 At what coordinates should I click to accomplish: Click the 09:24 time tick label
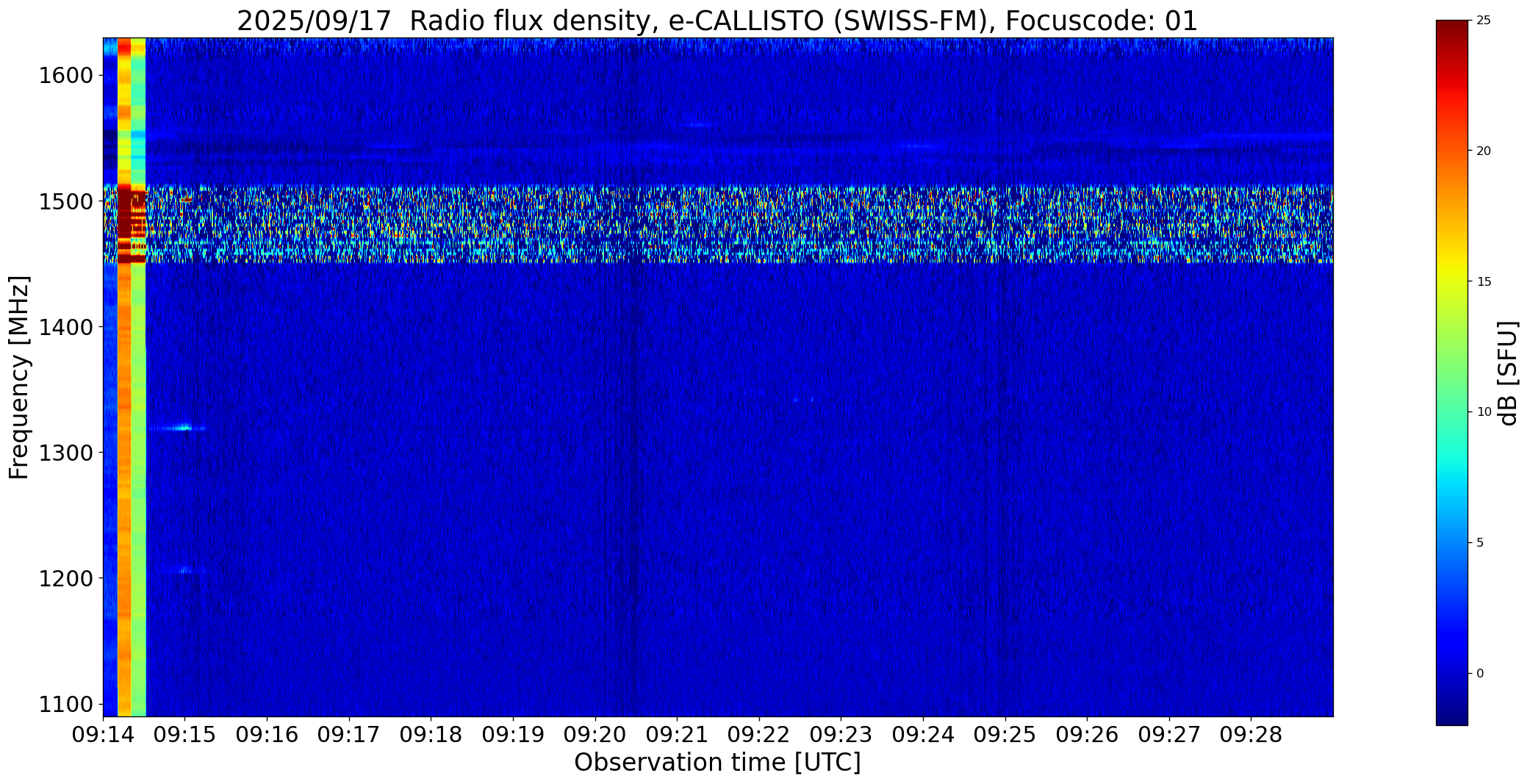[x=923, y=735]
